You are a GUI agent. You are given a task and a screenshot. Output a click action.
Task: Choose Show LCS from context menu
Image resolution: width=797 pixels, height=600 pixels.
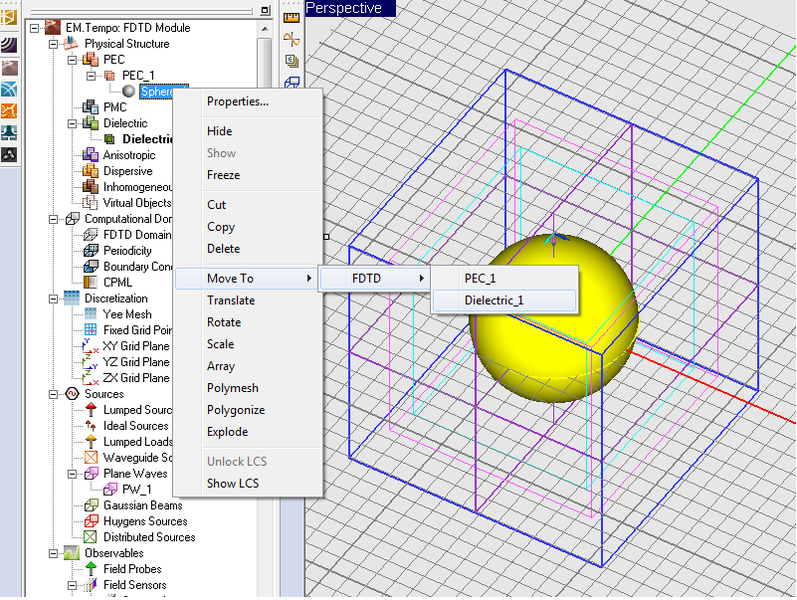coord(232,483)
